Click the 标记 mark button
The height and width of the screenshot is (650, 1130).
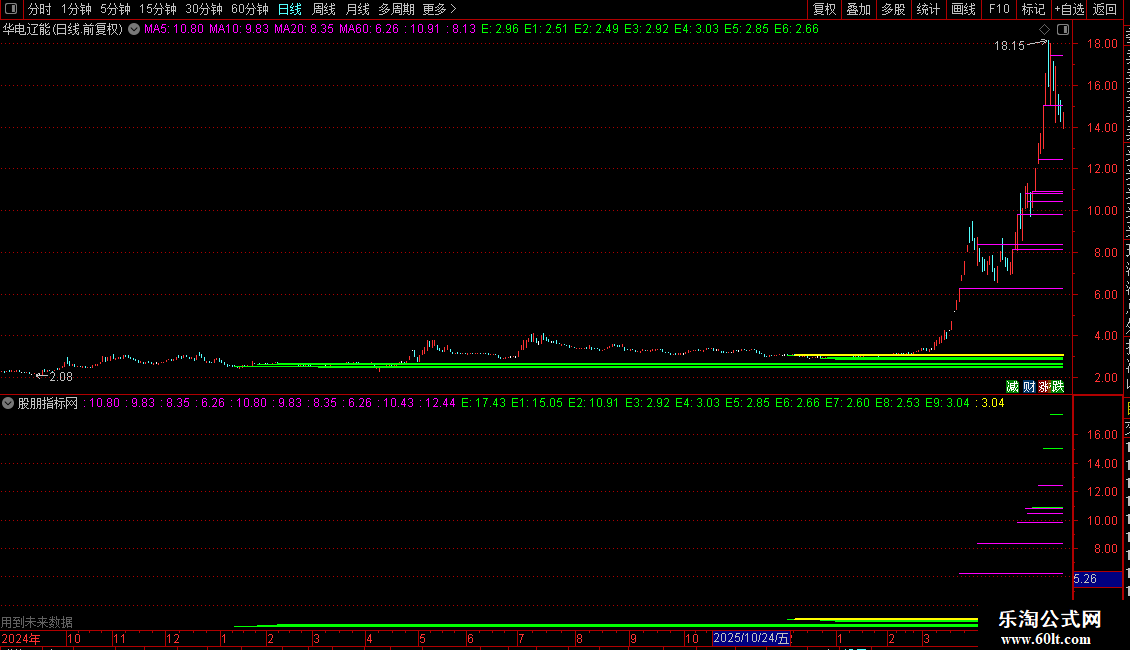(x=1033, y=9)
